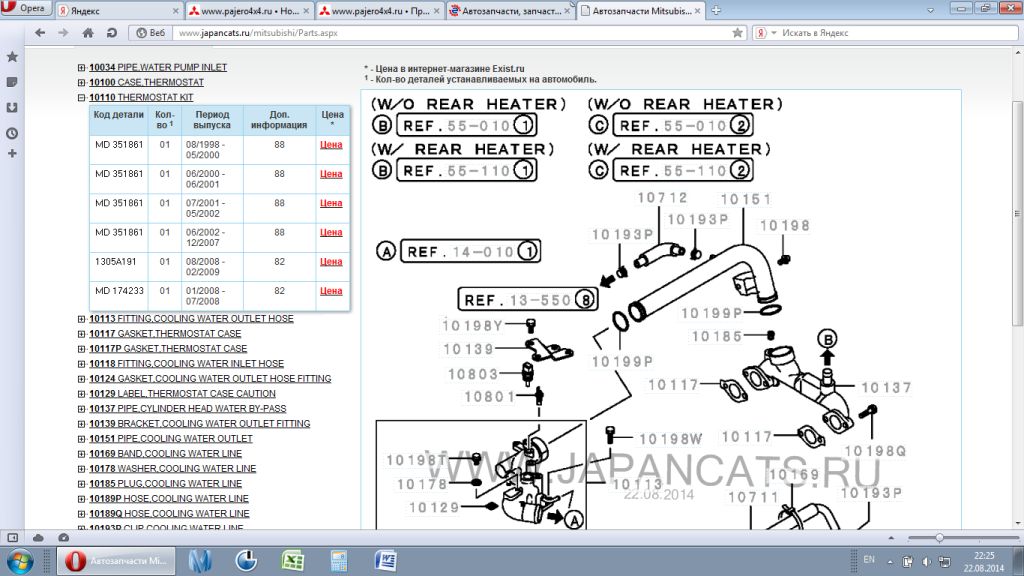Open Цена link for part 1305A191
1024x576 pixels.
(331, 262)
